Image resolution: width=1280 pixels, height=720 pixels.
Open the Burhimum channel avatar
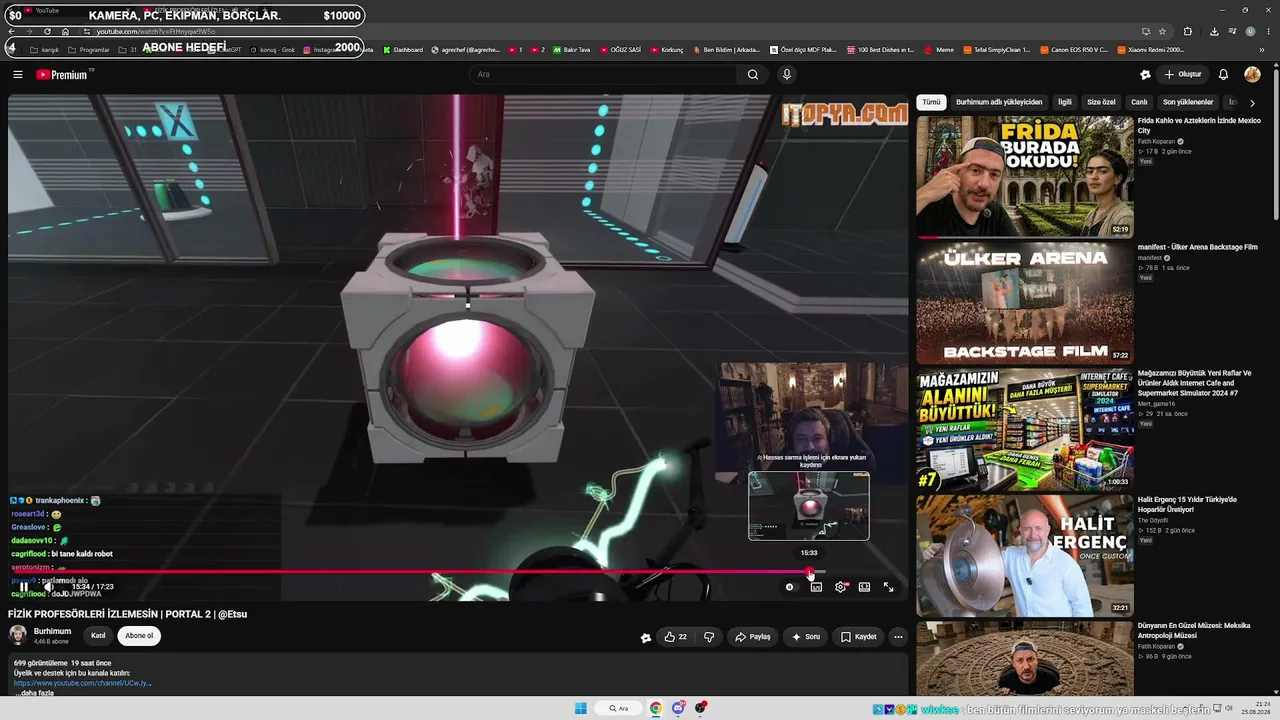coord(18,635)
